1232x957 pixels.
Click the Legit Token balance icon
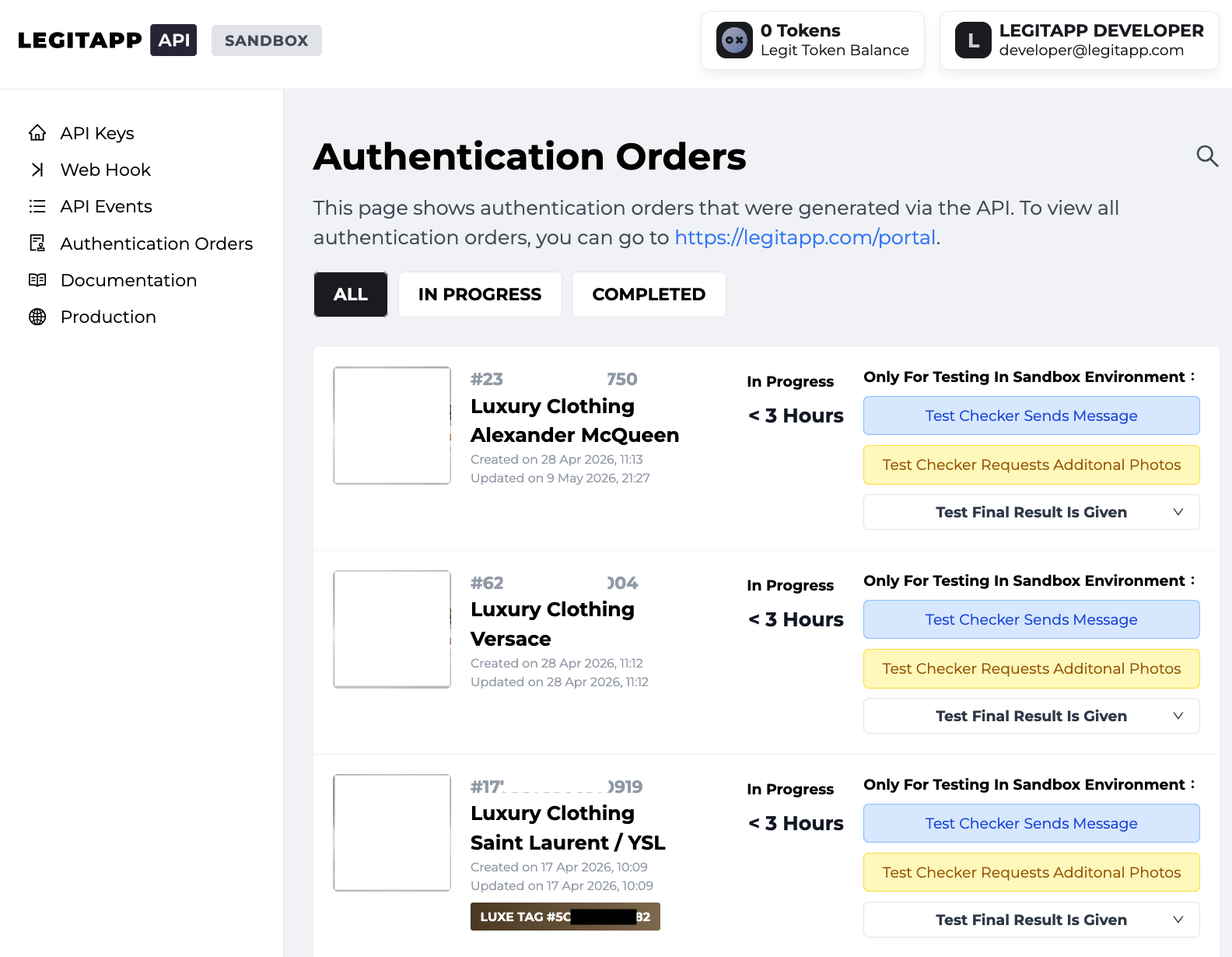click(734, 40)
